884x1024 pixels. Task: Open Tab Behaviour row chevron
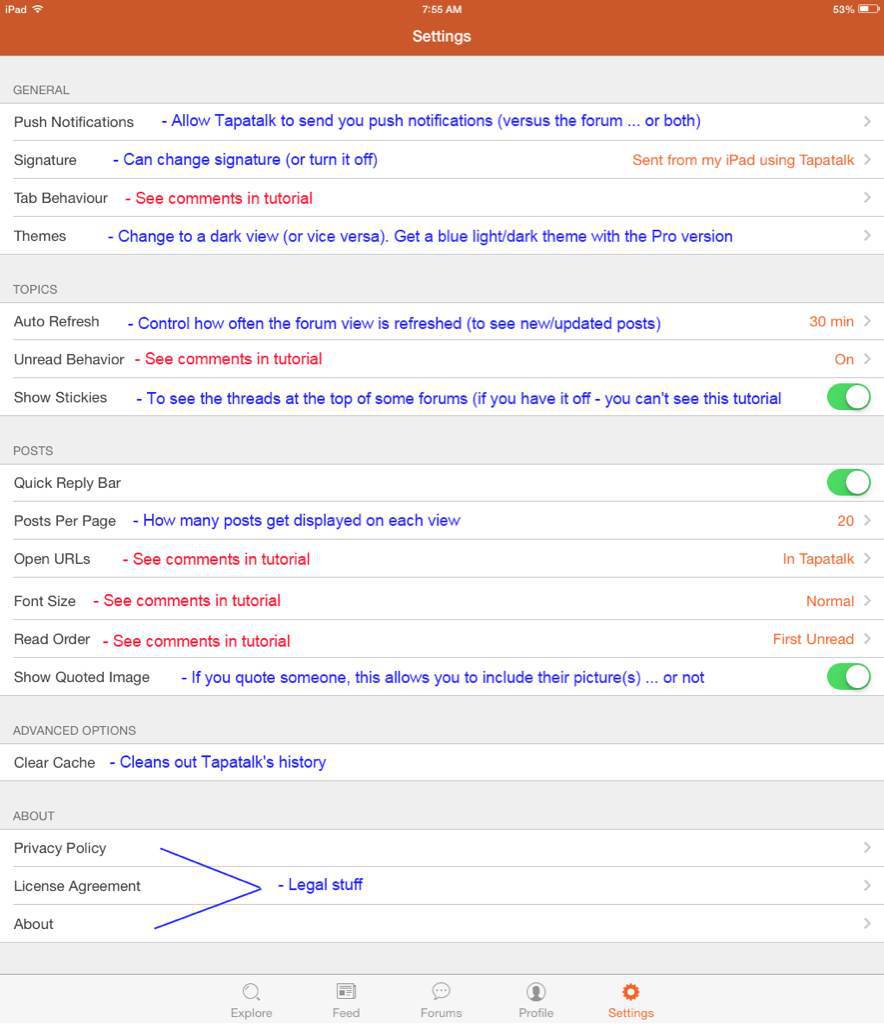867,197
